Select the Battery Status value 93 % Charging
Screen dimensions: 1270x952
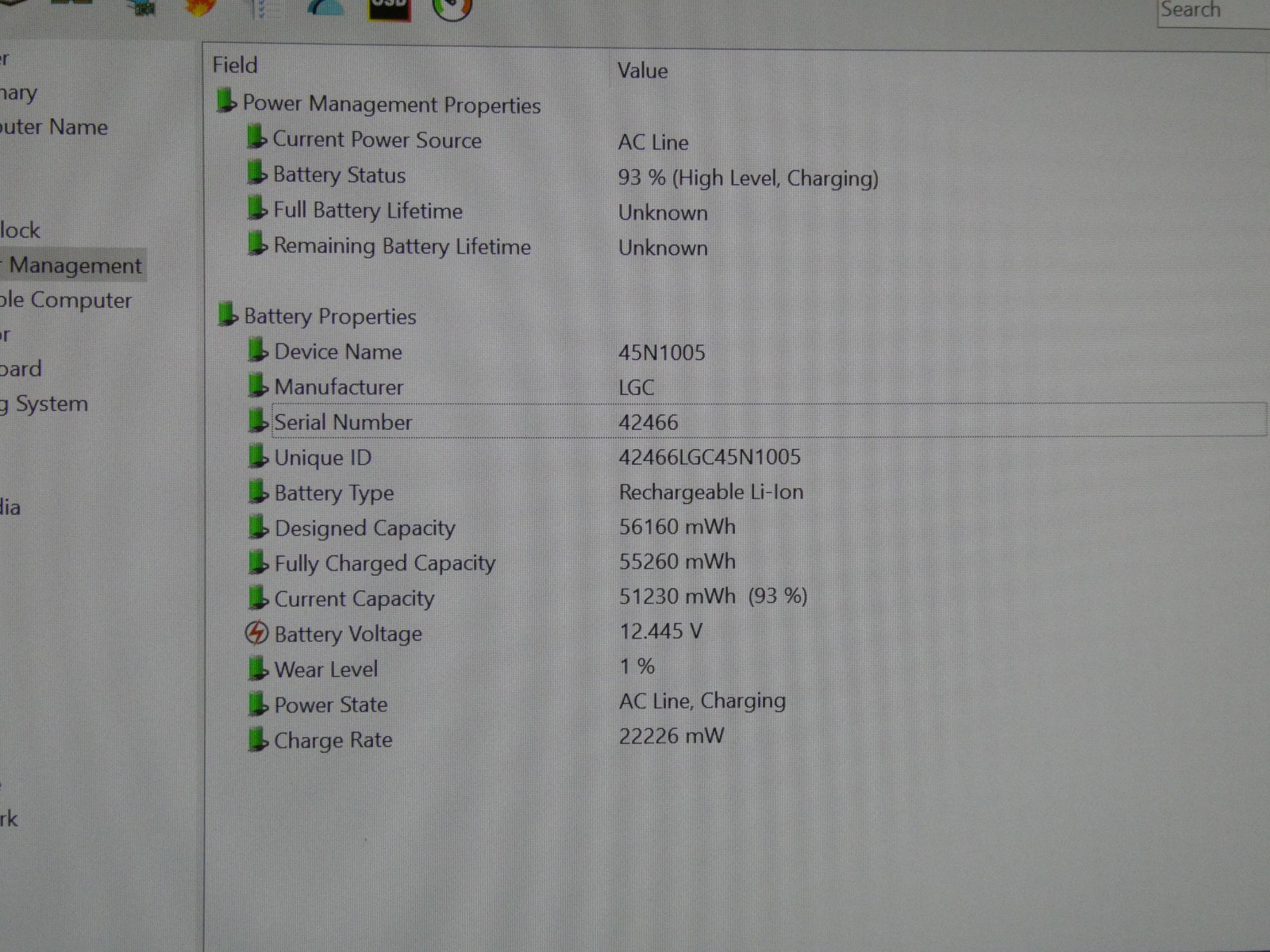748,178
